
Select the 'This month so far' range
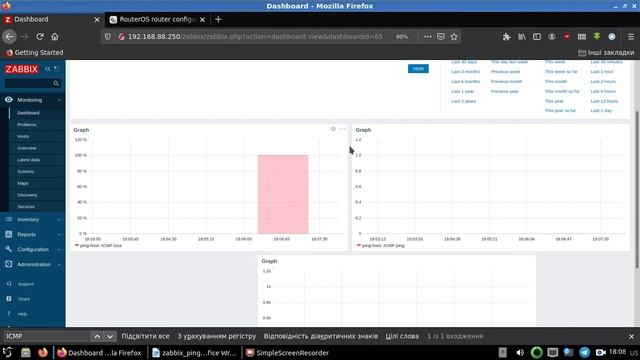[562, 91]
